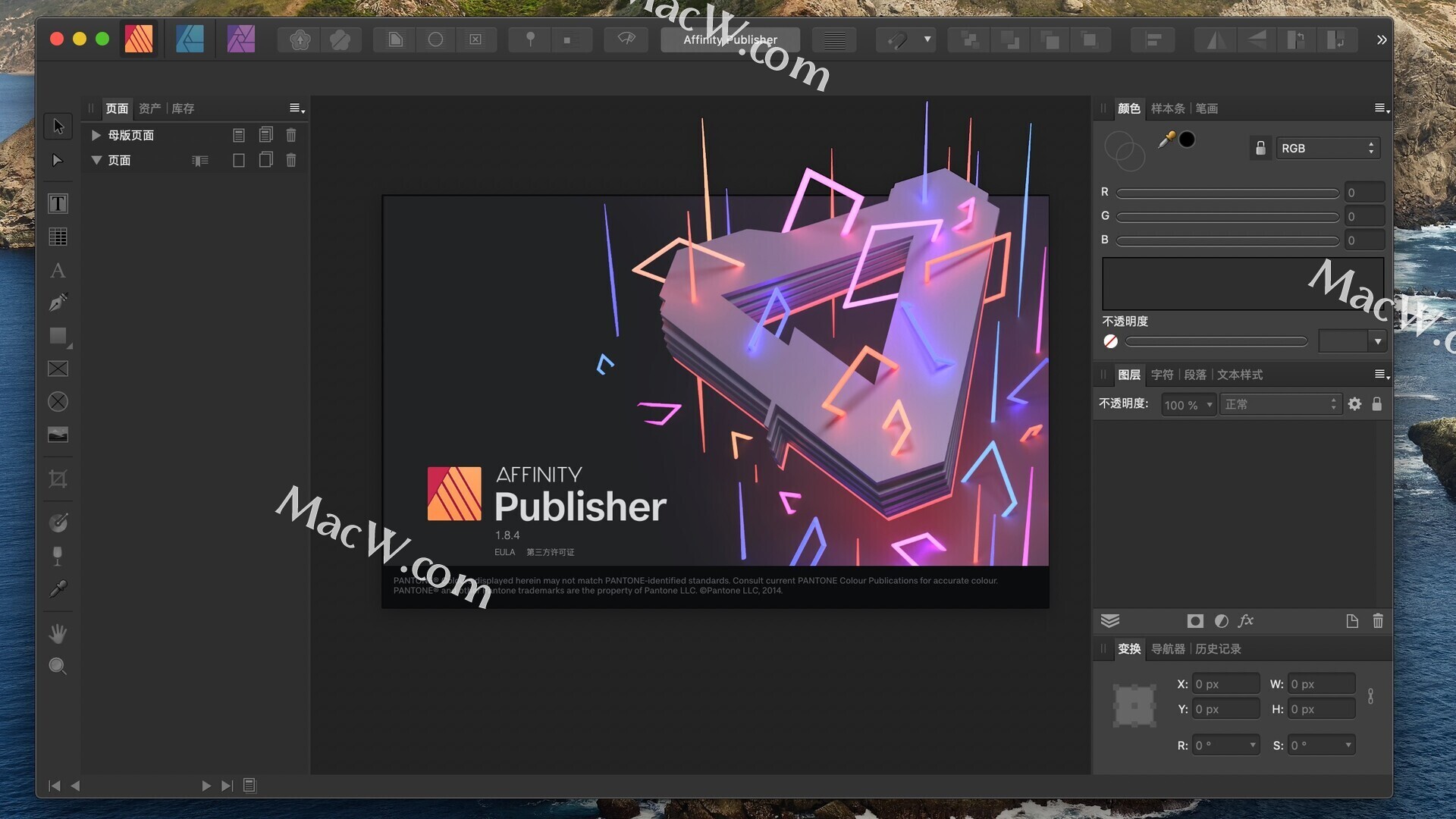The height and width of the screenshot is (819, 1456).
Task: Select the Place Image tool
Action: pyautogui.click(x=58, y=435)
